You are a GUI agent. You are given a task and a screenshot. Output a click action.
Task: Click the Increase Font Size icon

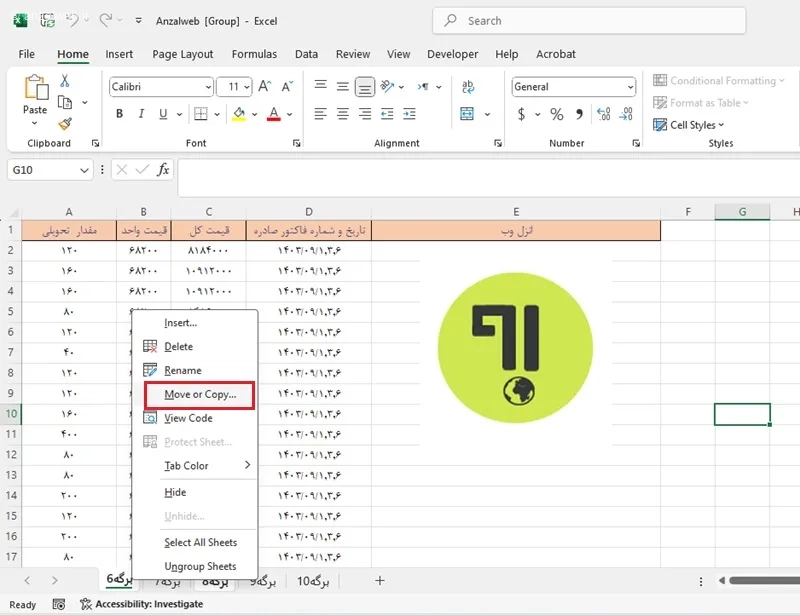pyautogui.click(x=264, y=86)
